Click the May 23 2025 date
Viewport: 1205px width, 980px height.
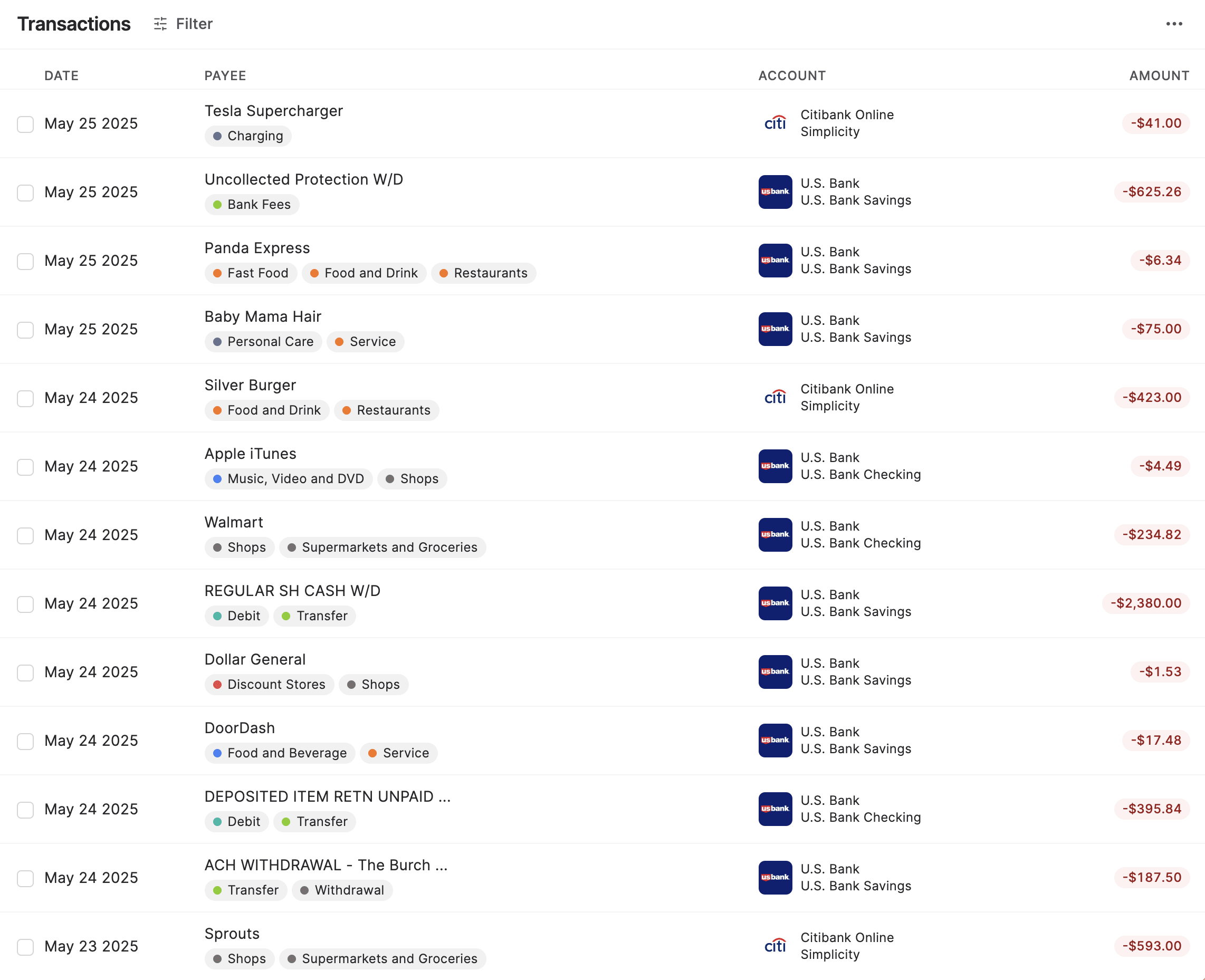[91, 946]
